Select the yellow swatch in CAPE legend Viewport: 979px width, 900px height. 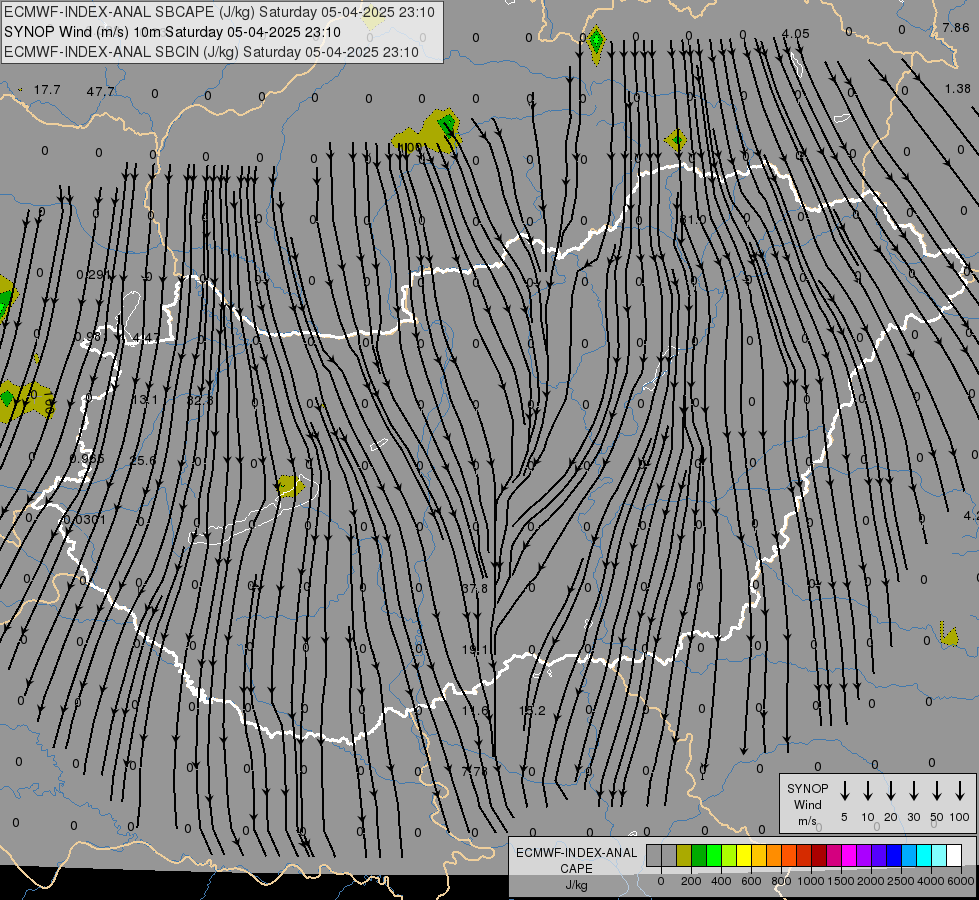point(744,856)
